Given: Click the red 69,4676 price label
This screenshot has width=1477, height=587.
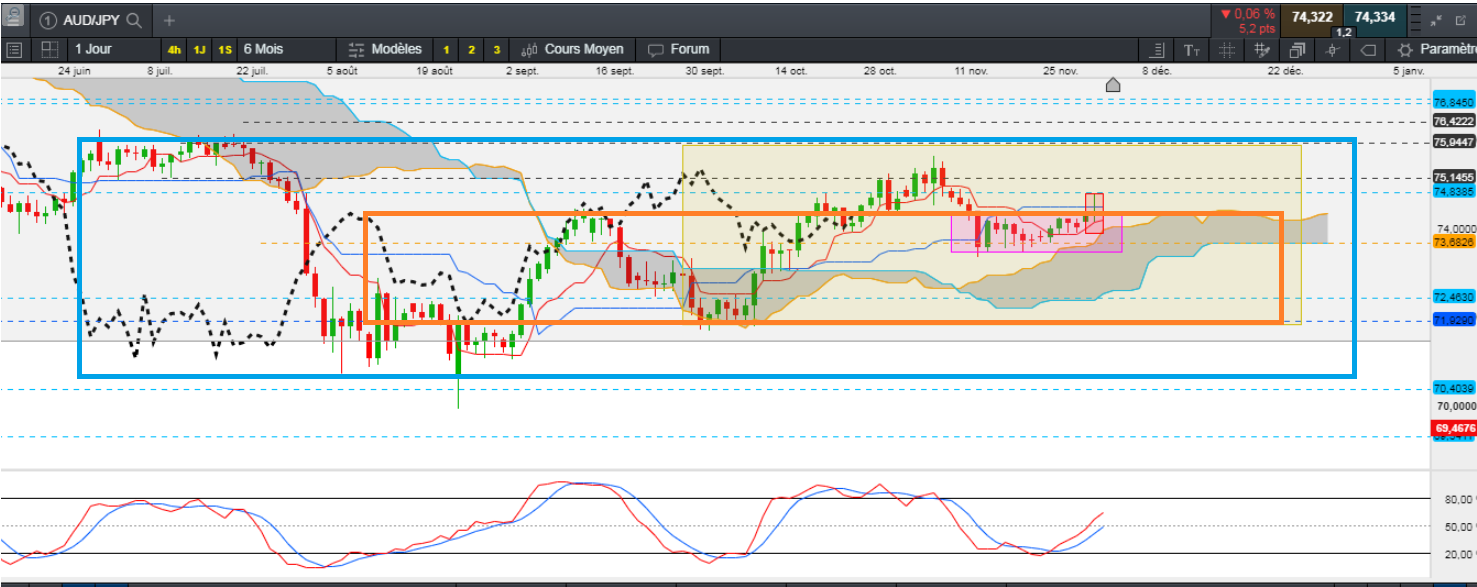Looking at the screenshot, I should pyautogui.click(x=1454, y=427).
